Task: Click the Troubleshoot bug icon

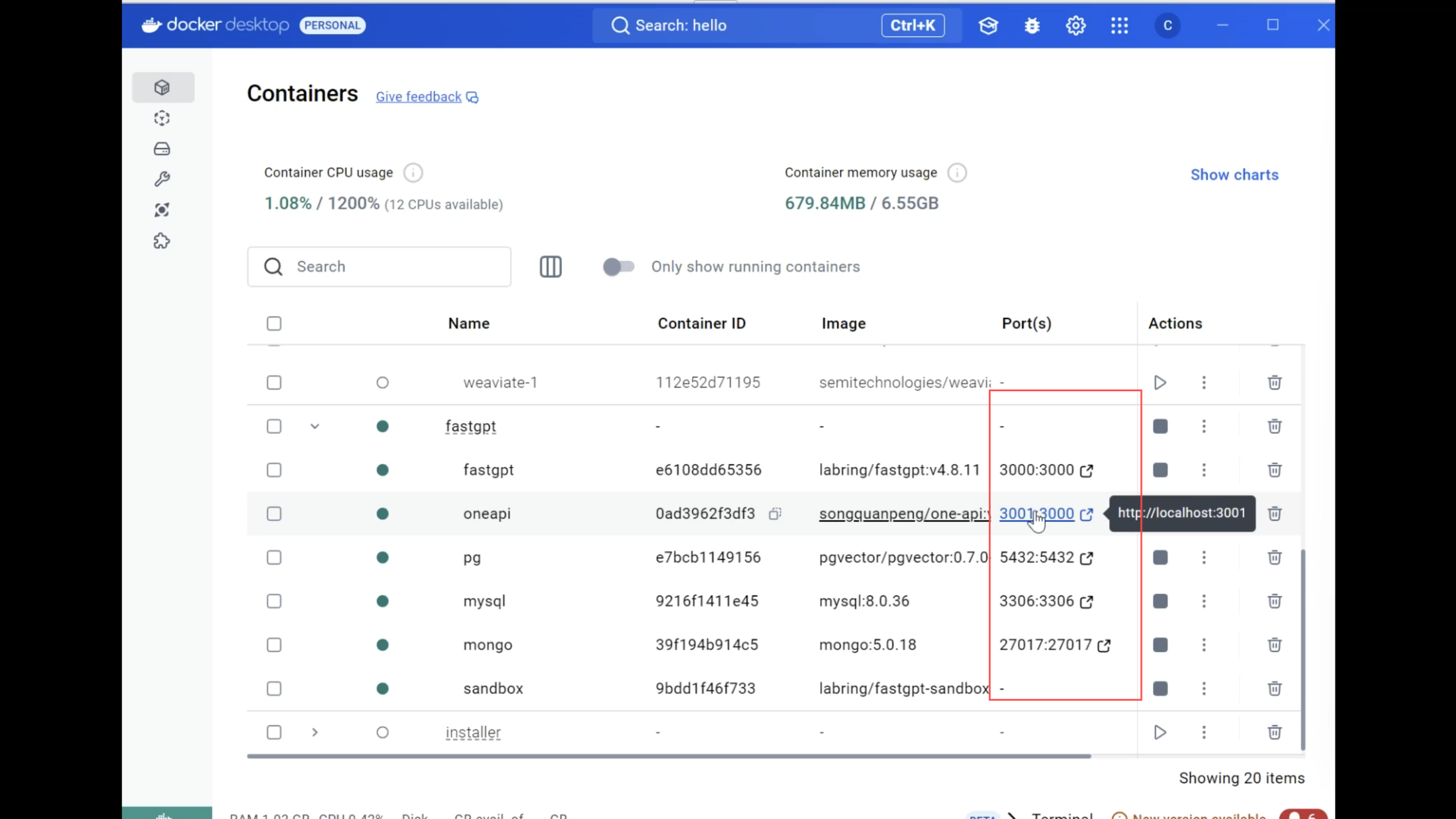Action: coord(1032,26)
